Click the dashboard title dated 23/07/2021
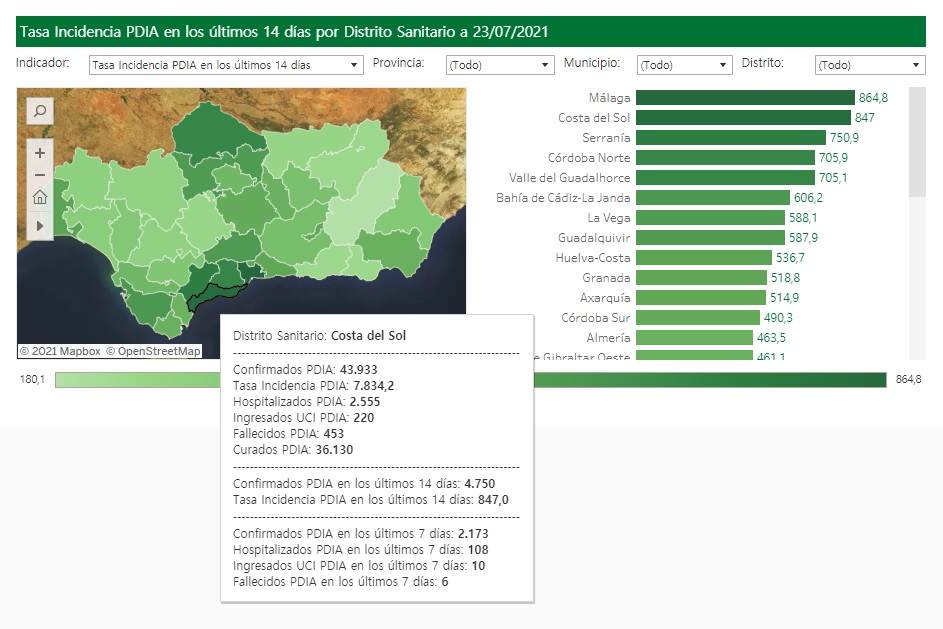This screenshot has width=943, height=629. [x=284, y=32]
